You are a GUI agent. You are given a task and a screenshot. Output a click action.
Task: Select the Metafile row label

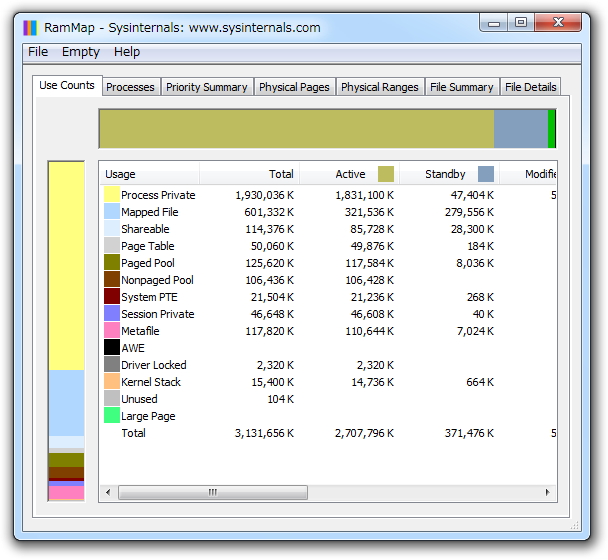[140, 331]
